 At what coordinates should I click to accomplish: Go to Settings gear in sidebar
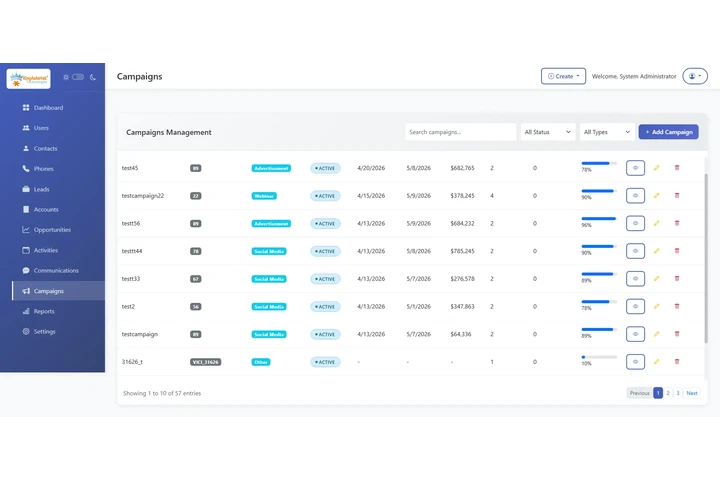coord(44,331)
